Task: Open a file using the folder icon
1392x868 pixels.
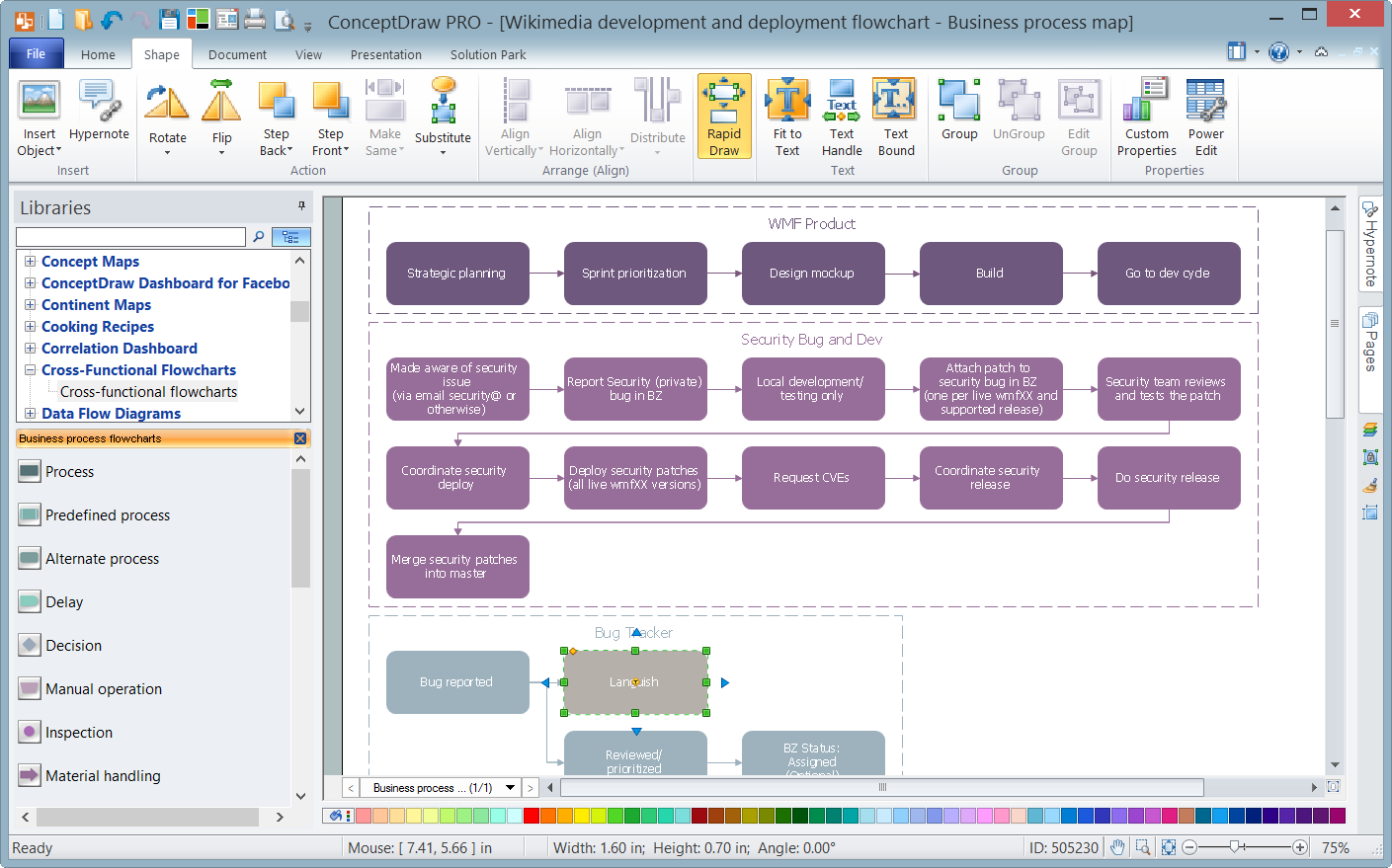Action: [x=83, y=20]
